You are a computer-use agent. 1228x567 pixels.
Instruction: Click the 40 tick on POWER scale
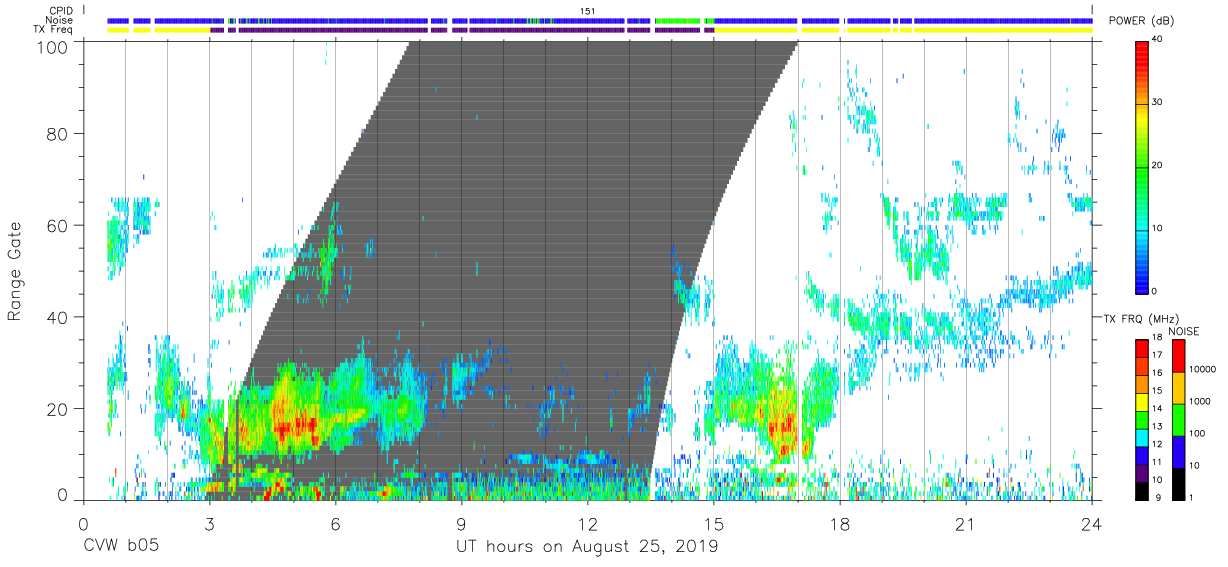(1159, 40)
